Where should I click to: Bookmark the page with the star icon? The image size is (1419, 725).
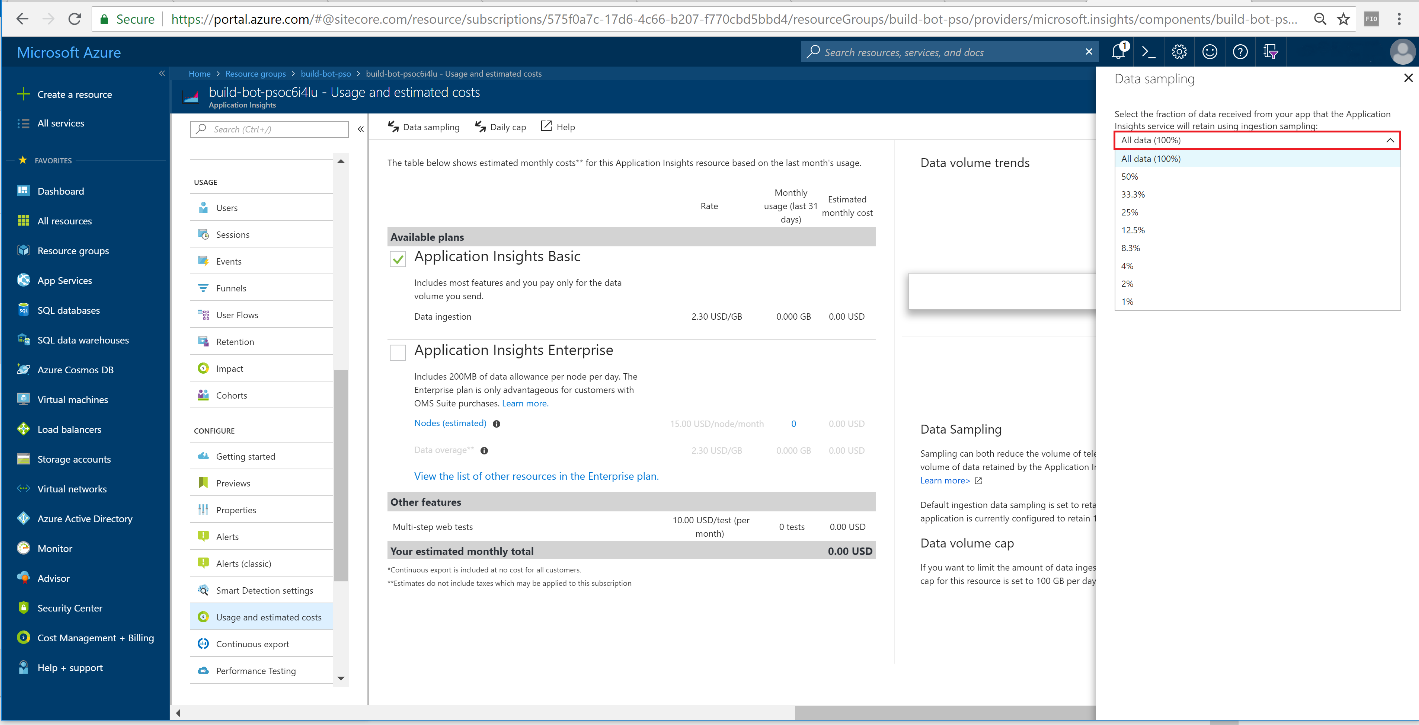point(1343,19)
